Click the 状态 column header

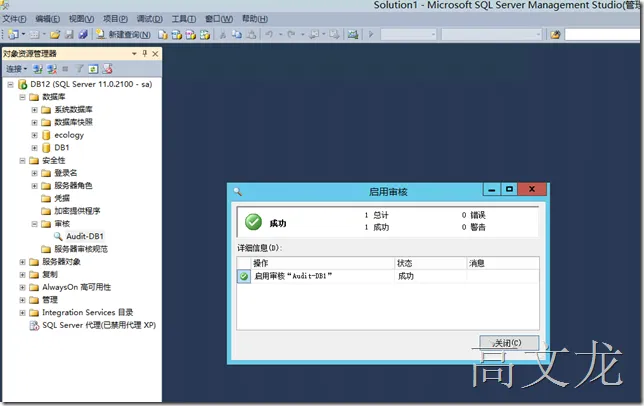(430, 263)
